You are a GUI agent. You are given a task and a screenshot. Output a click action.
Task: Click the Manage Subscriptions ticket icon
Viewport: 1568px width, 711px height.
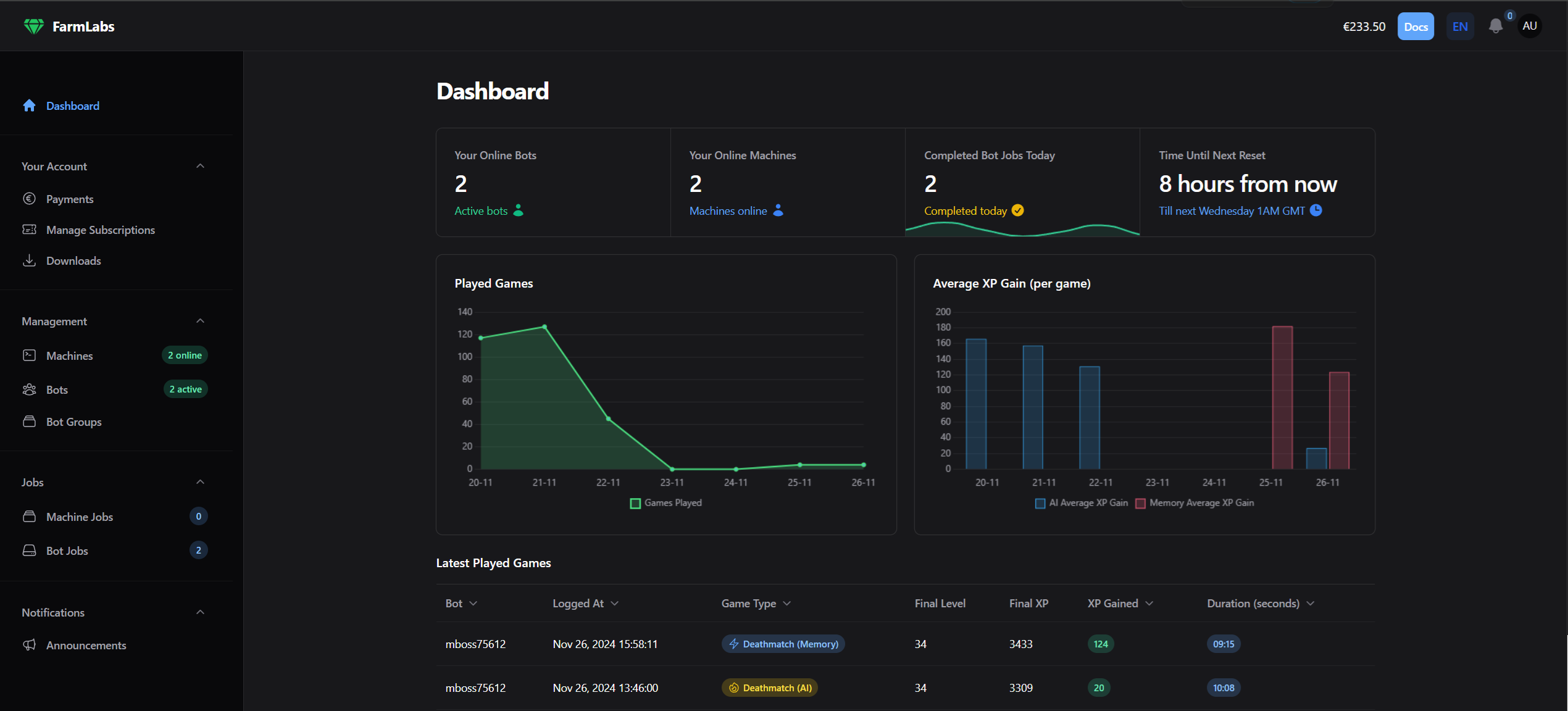(29, 230)
